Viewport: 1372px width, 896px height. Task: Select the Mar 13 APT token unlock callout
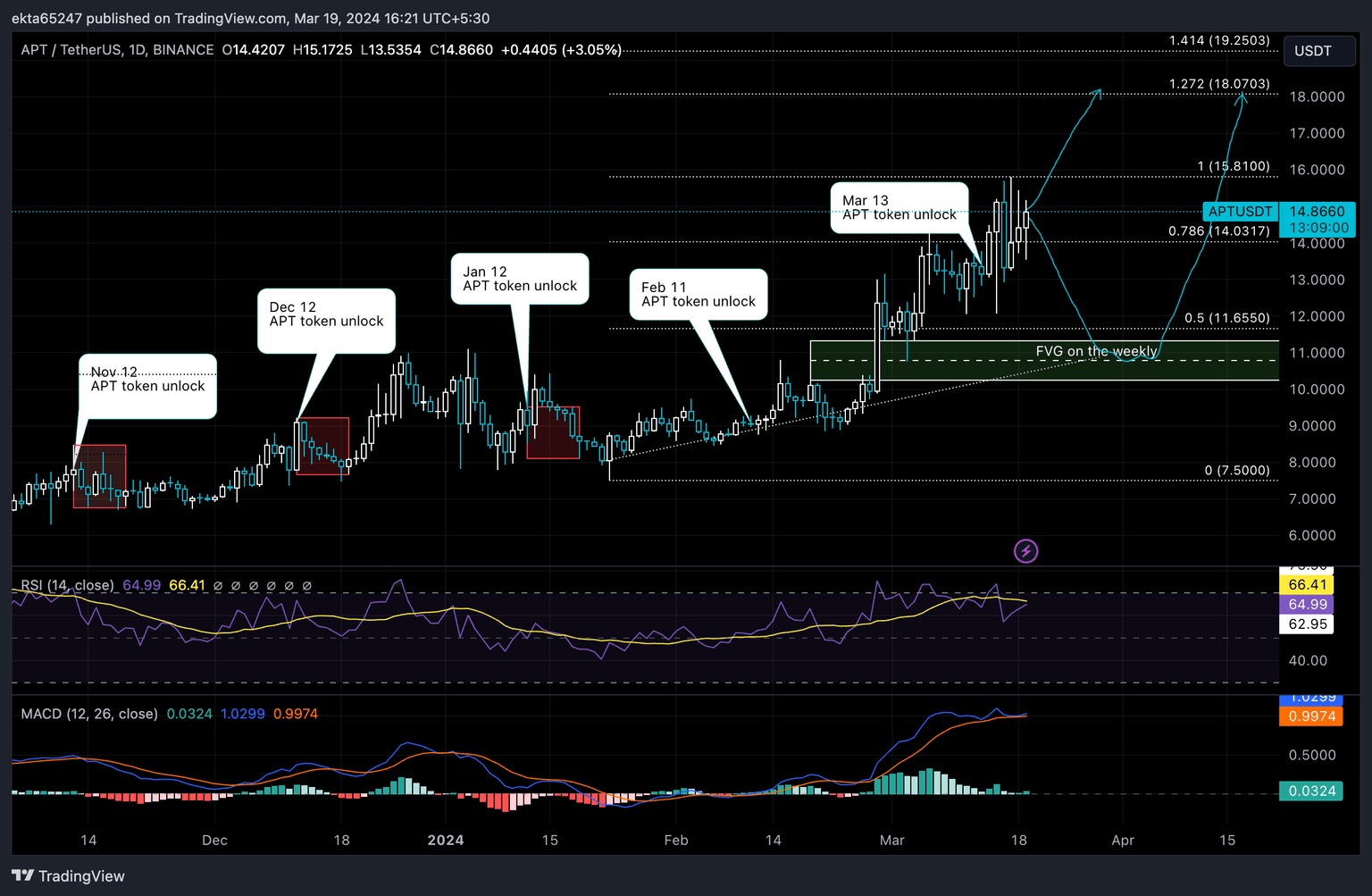[899, 208]
